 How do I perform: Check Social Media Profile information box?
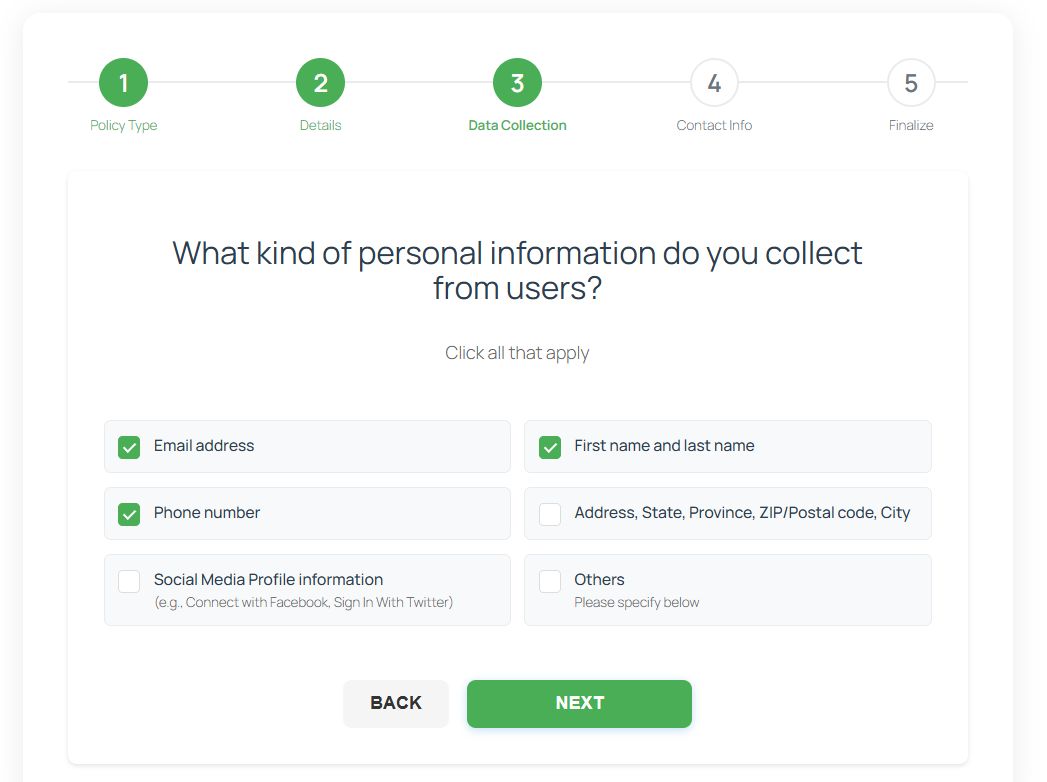129,581
